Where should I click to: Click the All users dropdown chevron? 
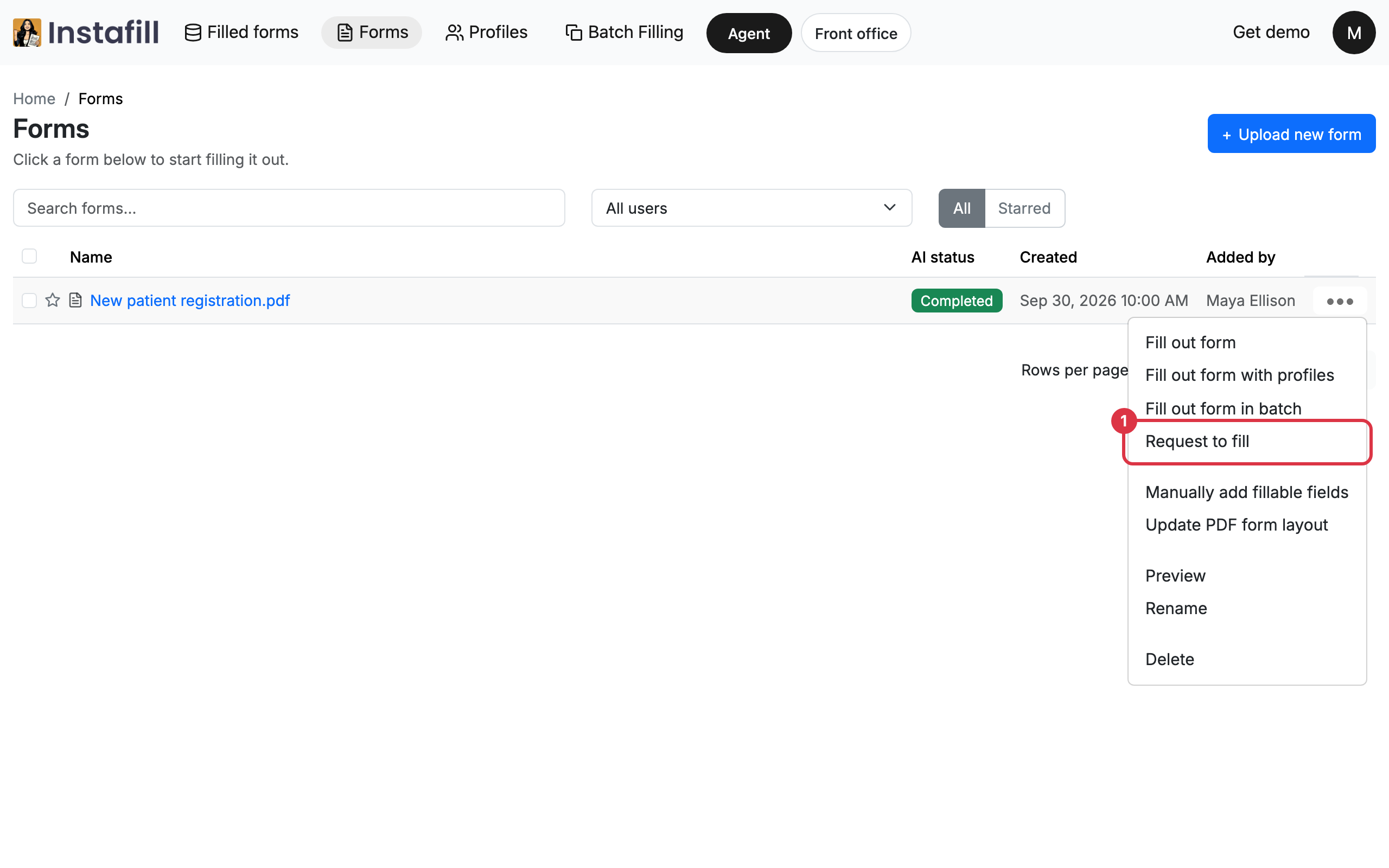click(890, 207)
